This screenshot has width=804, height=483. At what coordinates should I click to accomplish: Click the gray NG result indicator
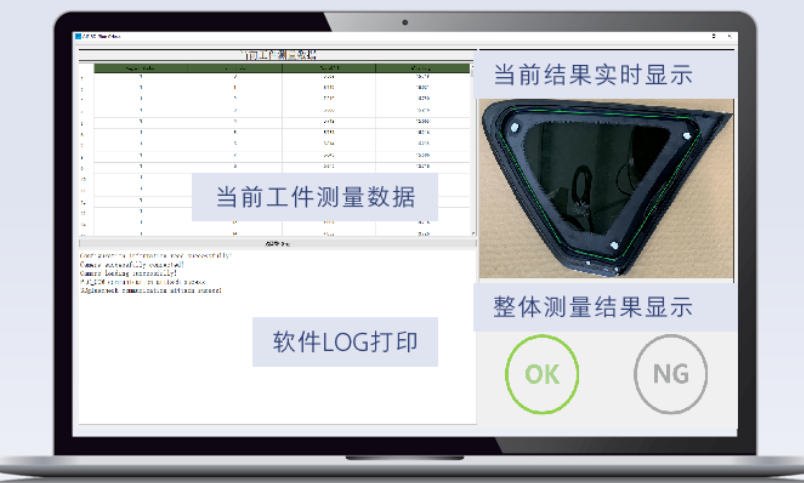[671, 374]
